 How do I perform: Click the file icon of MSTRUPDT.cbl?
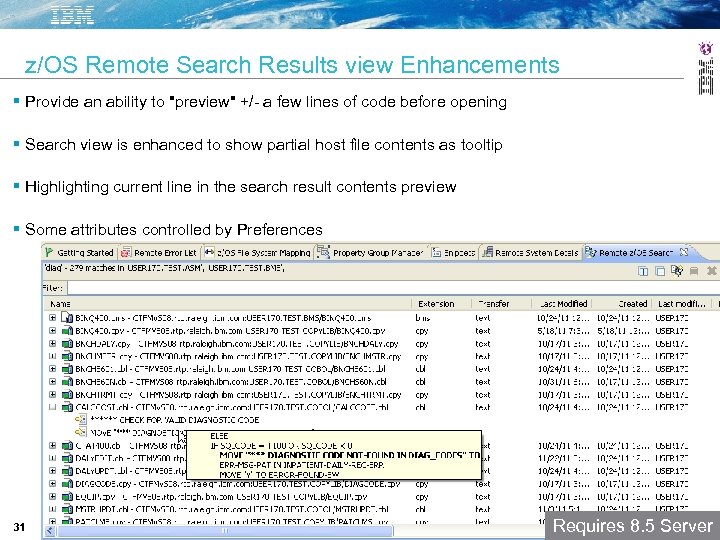click(x=67, y=509)
